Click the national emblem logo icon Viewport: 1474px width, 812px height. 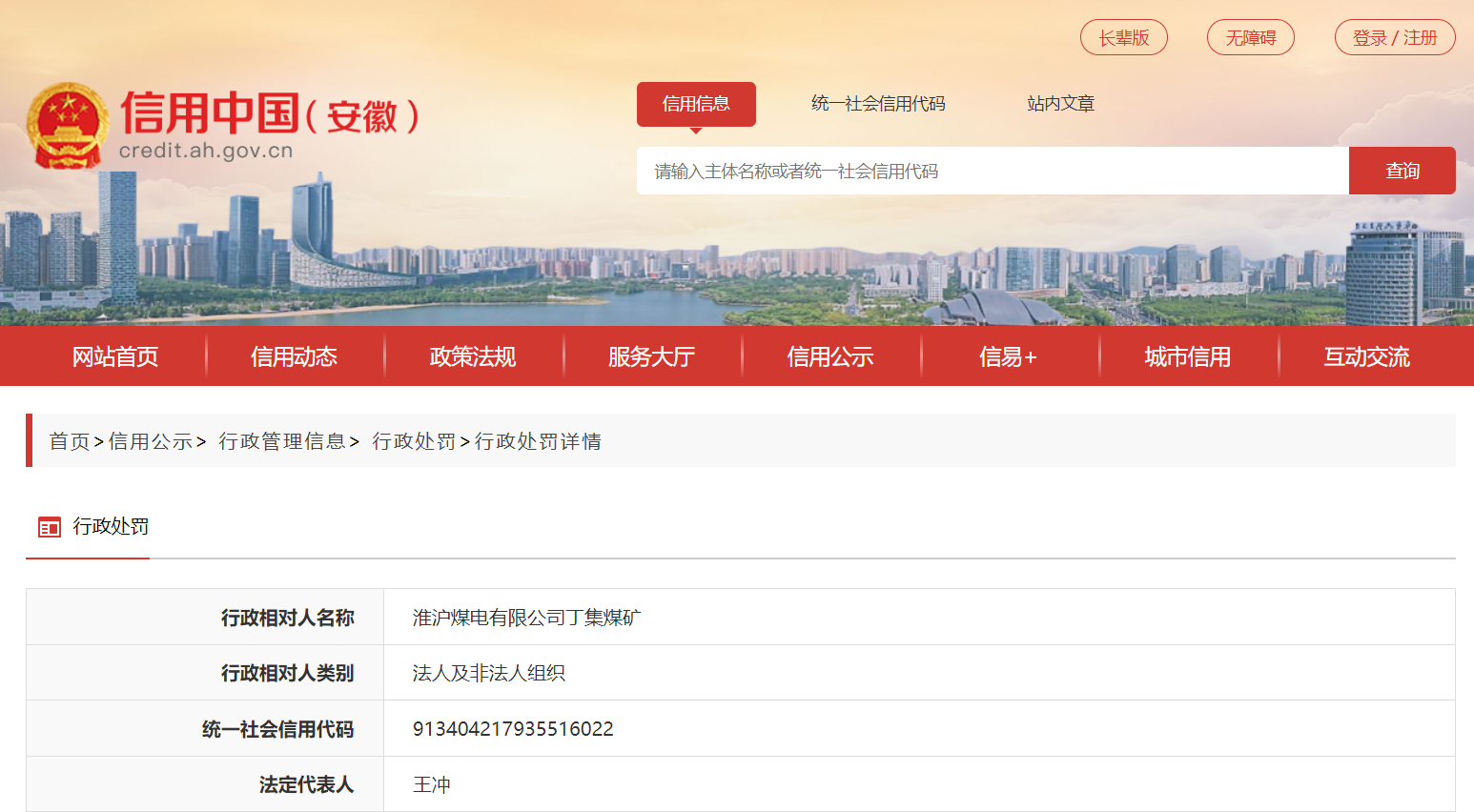[67, 126]
